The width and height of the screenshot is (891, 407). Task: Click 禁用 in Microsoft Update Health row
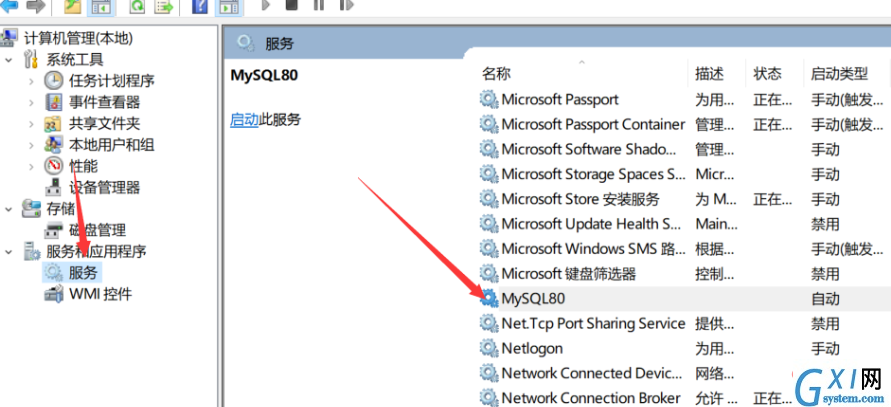coord(825,224)
